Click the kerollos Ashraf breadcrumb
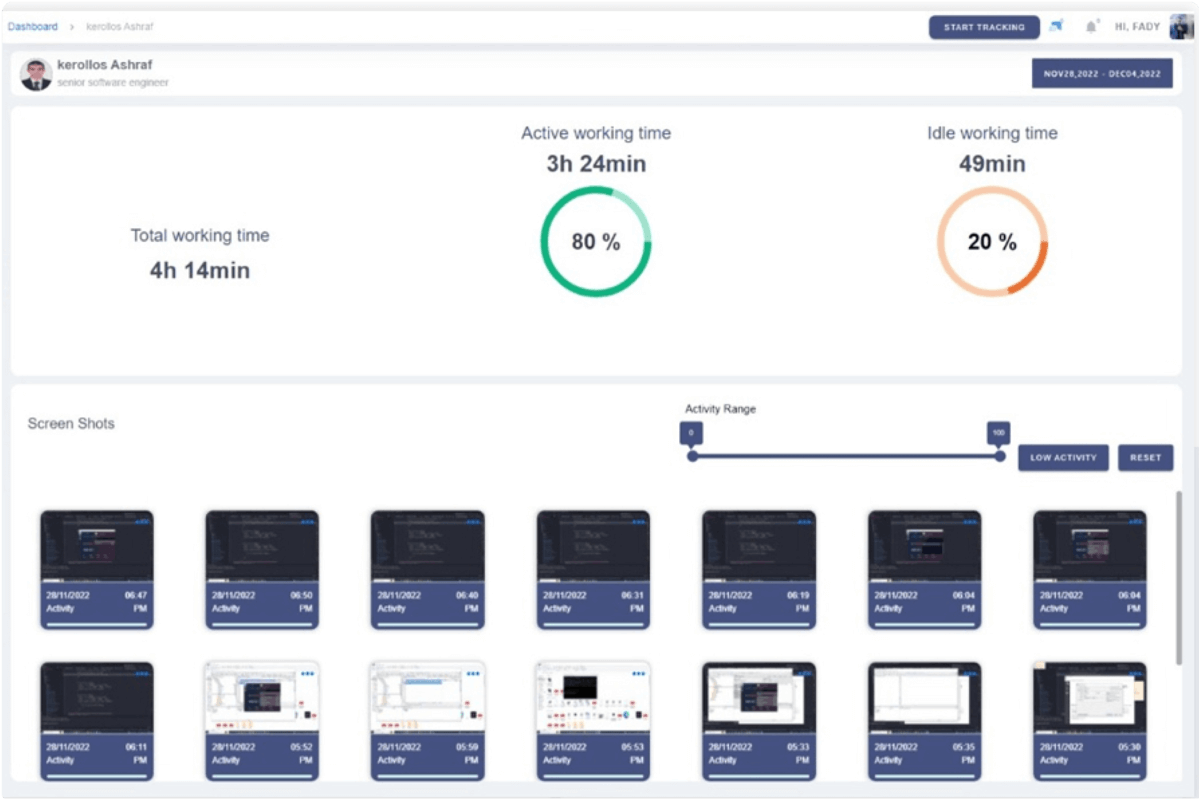The height and width of the screenshot is (803, 1199). pyautogui.click(x=119, y=27)
